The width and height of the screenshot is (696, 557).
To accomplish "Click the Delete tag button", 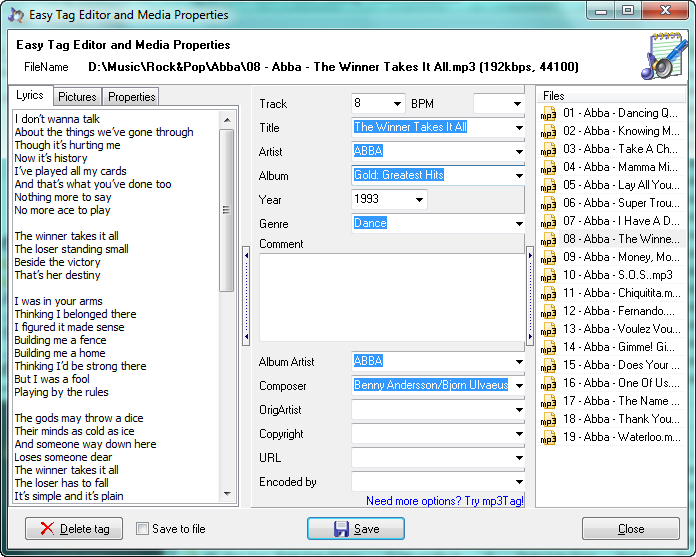I will point(74,529).
